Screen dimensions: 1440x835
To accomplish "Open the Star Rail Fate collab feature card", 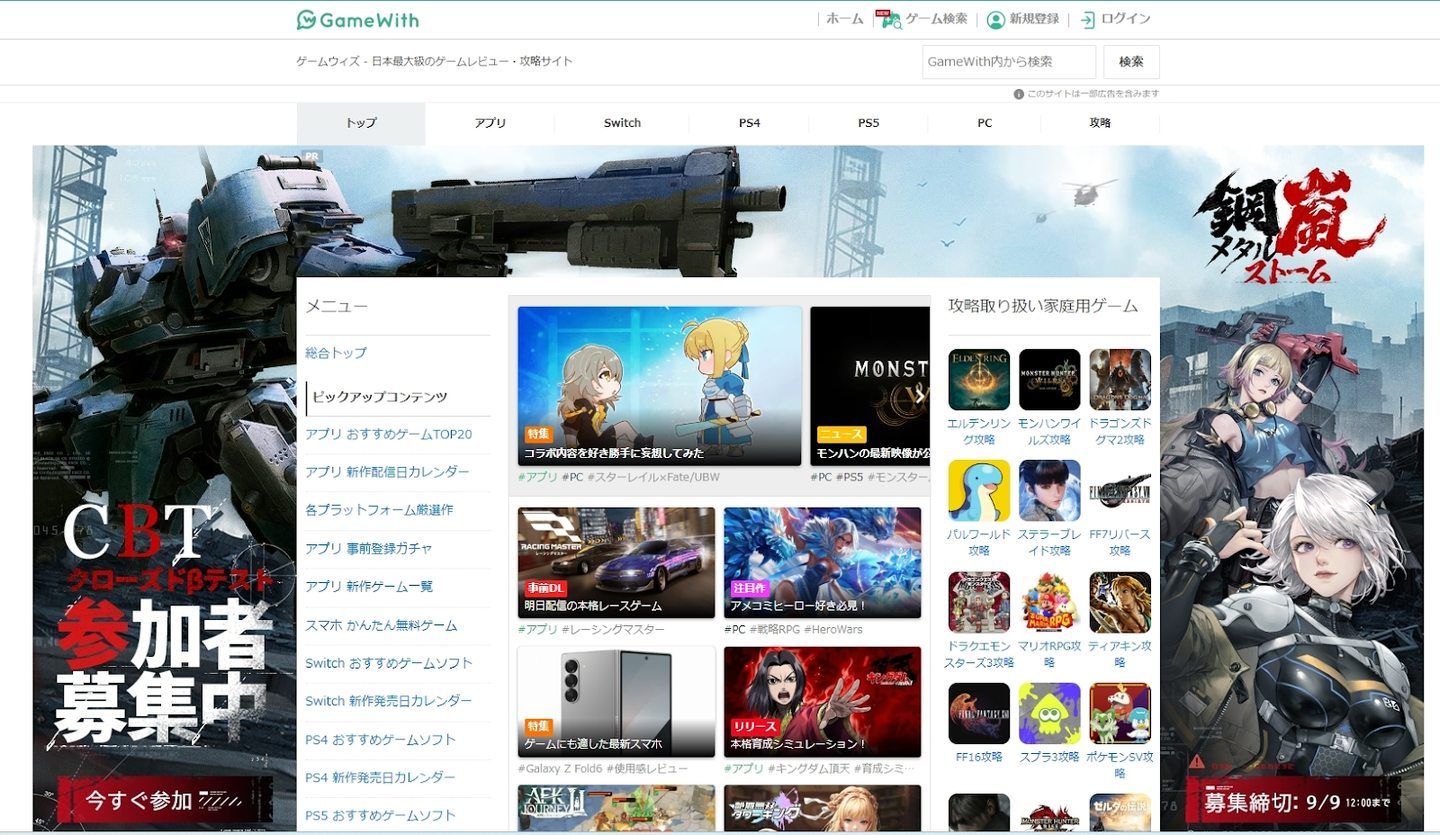I will (x=660, y=386).
